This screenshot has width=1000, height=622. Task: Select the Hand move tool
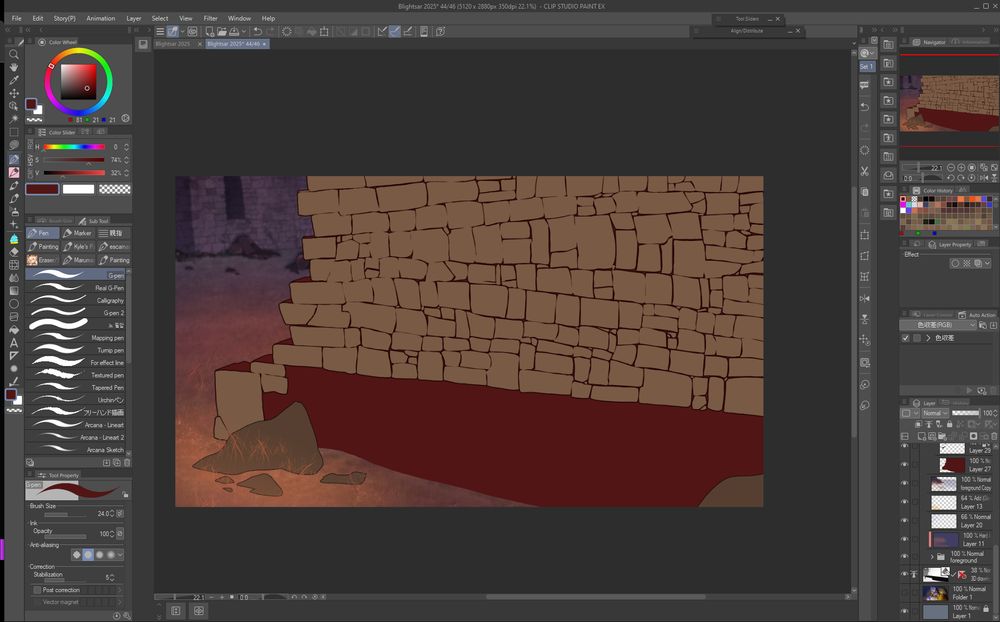(x=14, y=67)
